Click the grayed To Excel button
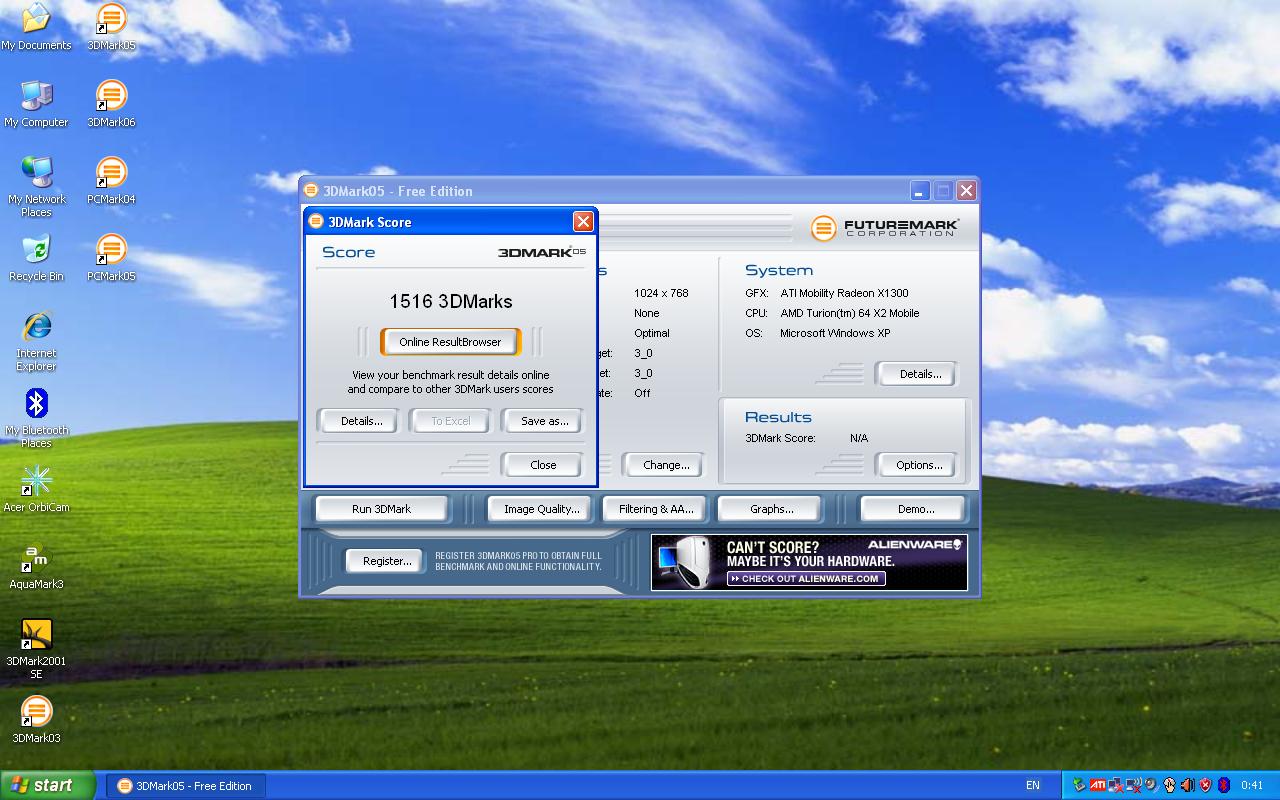1280x800 pixels. point(450,421)
